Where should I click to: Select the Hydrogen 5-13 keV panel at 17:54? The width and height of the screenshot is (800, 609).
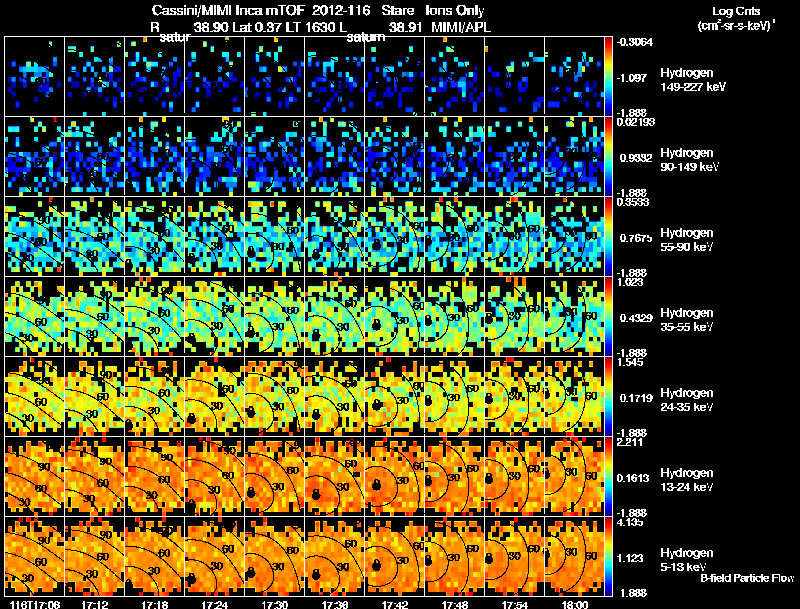[514, 556]
